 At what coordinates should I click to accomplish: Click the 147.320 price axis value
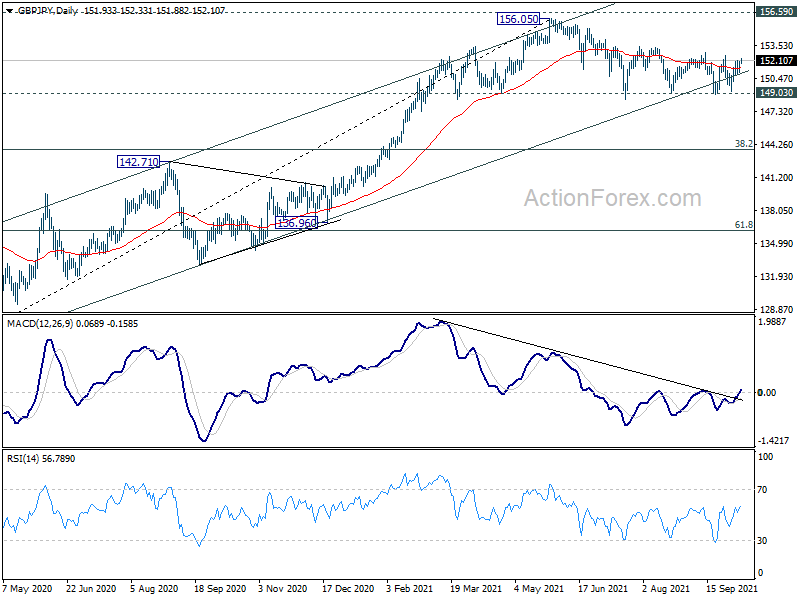pyautogui.click(x=776, y=111)
